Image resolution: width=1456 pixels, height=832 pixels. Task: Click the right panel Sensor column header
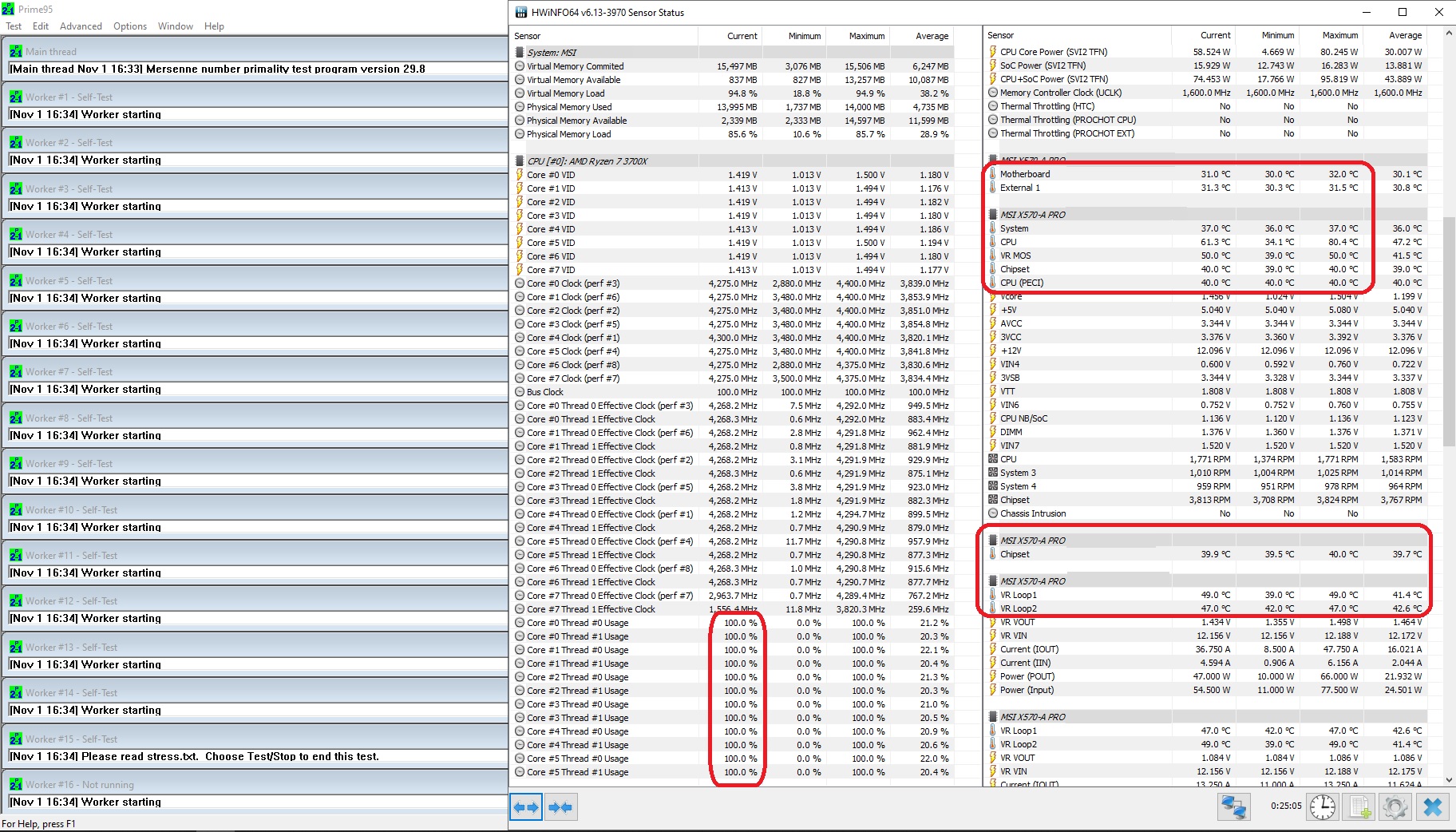coord(1077,35)
